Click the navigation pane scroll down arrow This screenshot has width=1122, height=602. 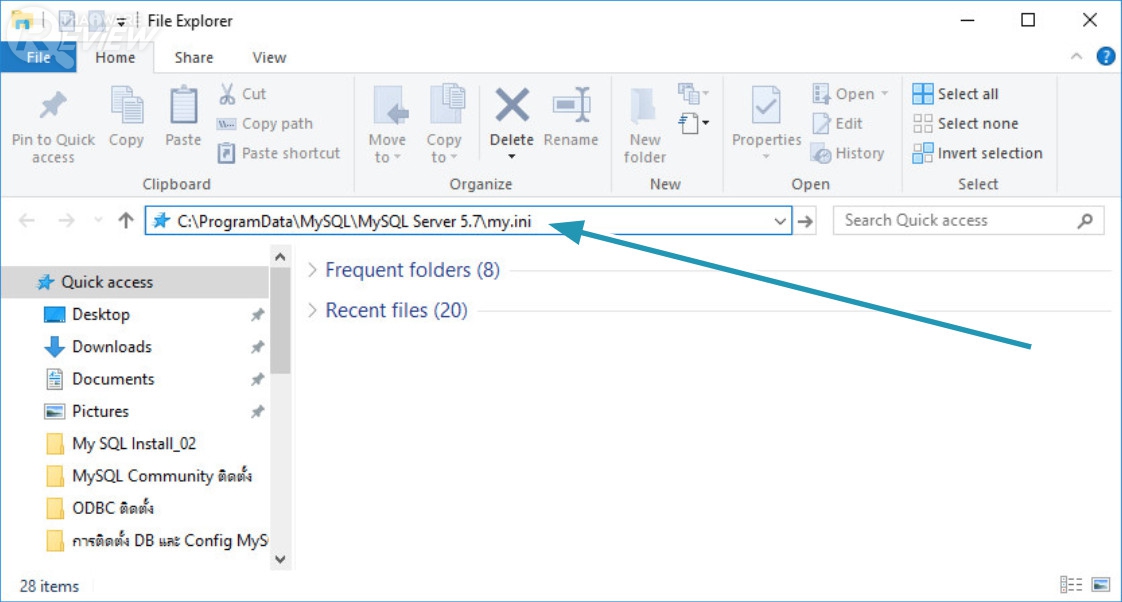pos(280,559)
